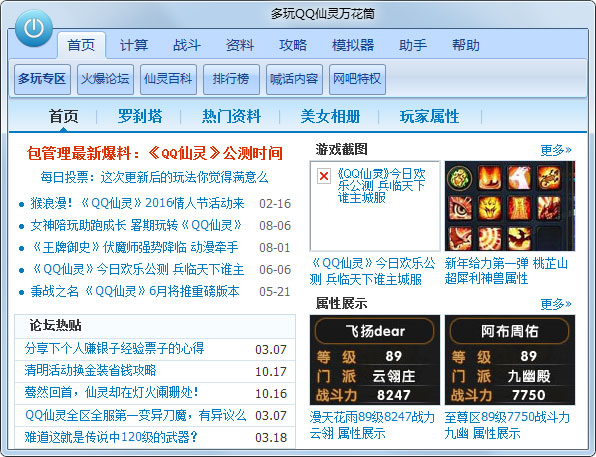Viewport: 596px width, 457px height.
Task: Open forum post 分享下个人赚银子经验
Action: click(114, 349)
